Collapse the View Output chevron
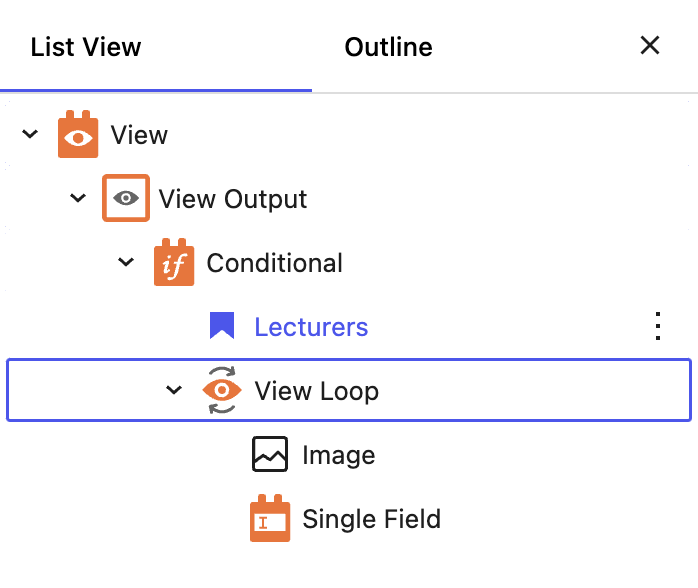 coord(78,198)
